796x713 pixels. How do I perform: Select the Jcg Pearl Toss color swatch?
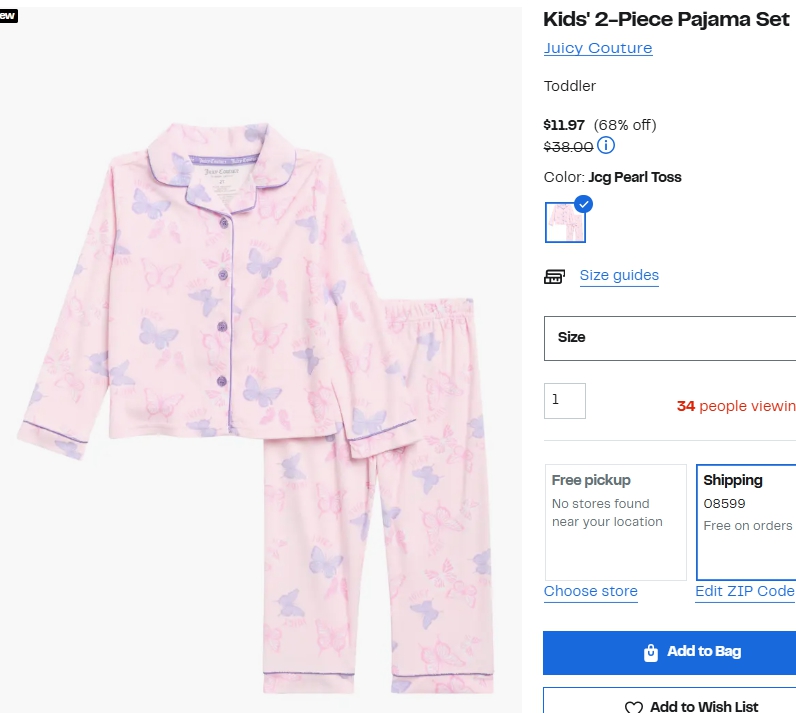565,222
